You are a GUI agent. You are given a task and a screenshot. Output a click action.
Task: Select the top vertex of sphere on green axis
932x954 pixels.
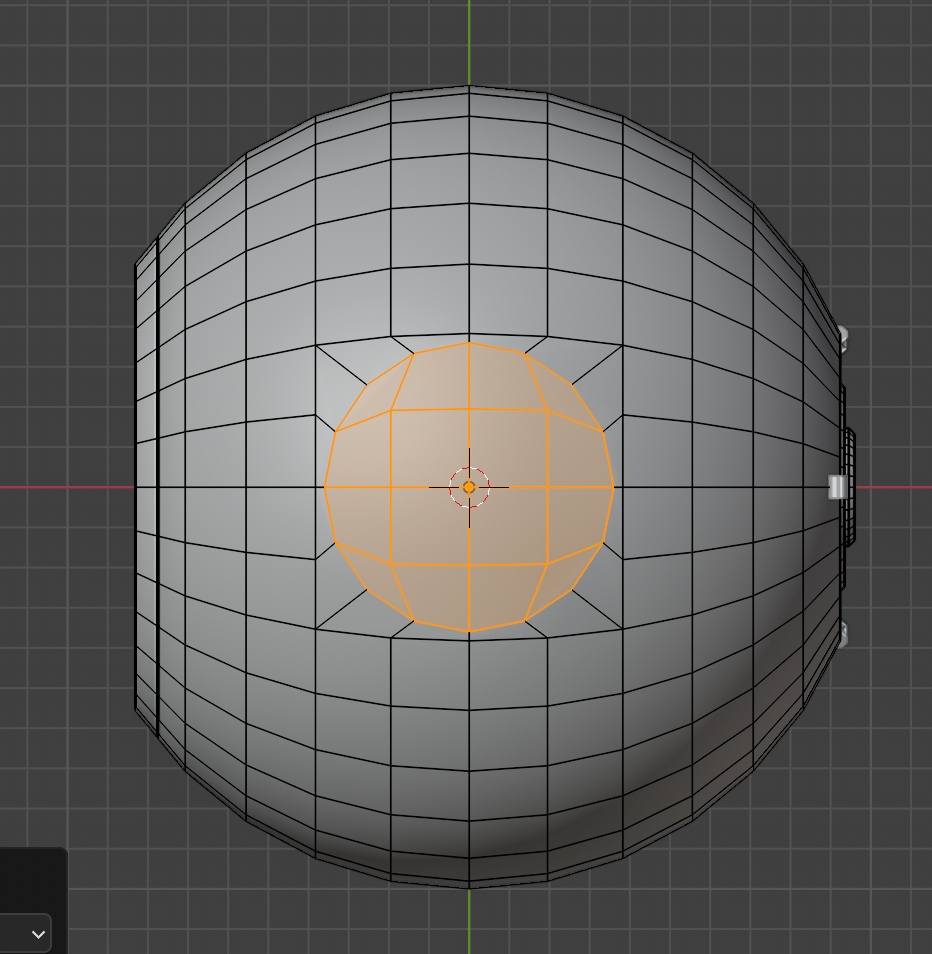pos(469,86)
